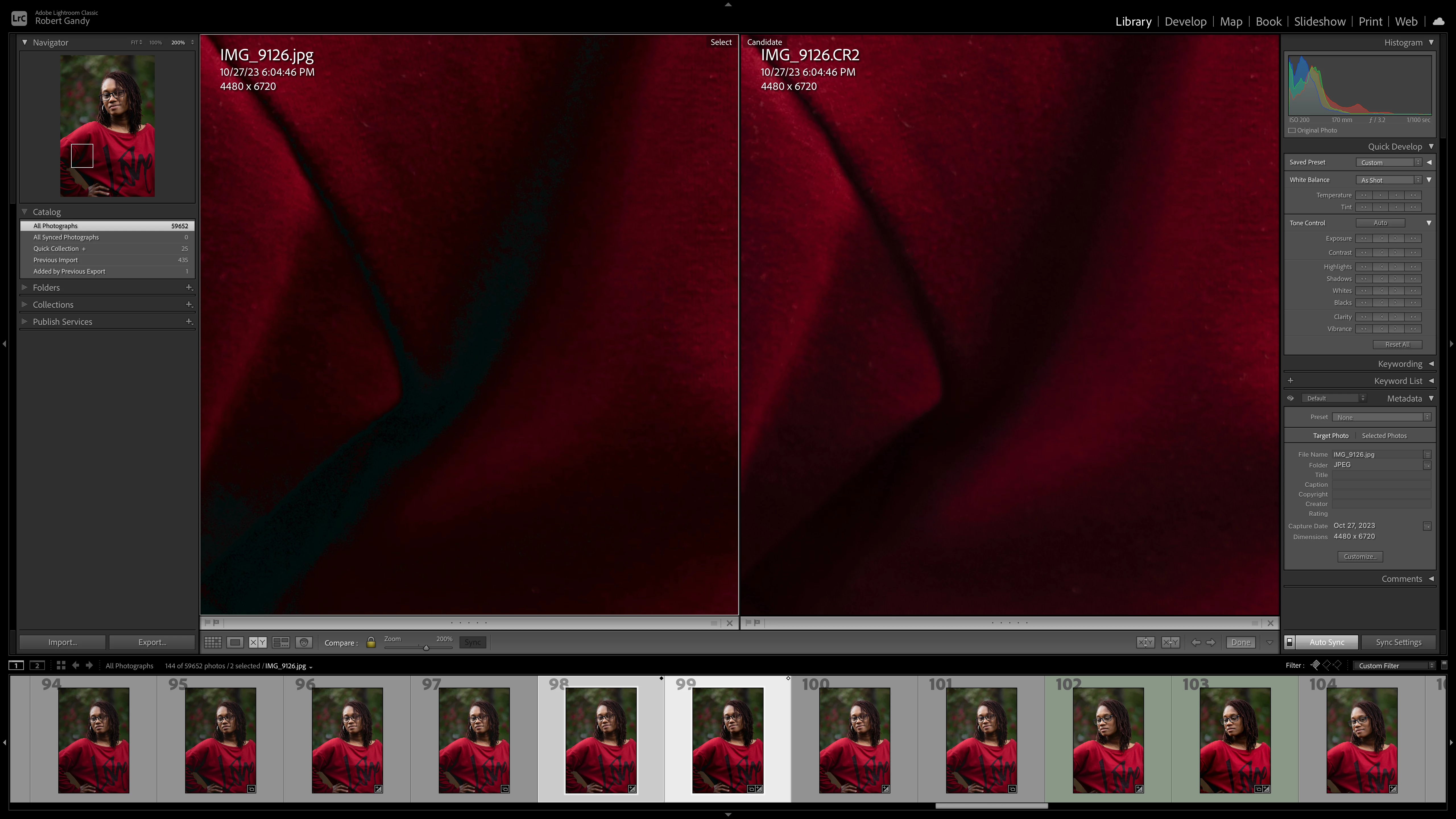Select next photo arrow in toolbar
The width and height of the screenshot is (1456, 819).
(x=1211, y=642)
